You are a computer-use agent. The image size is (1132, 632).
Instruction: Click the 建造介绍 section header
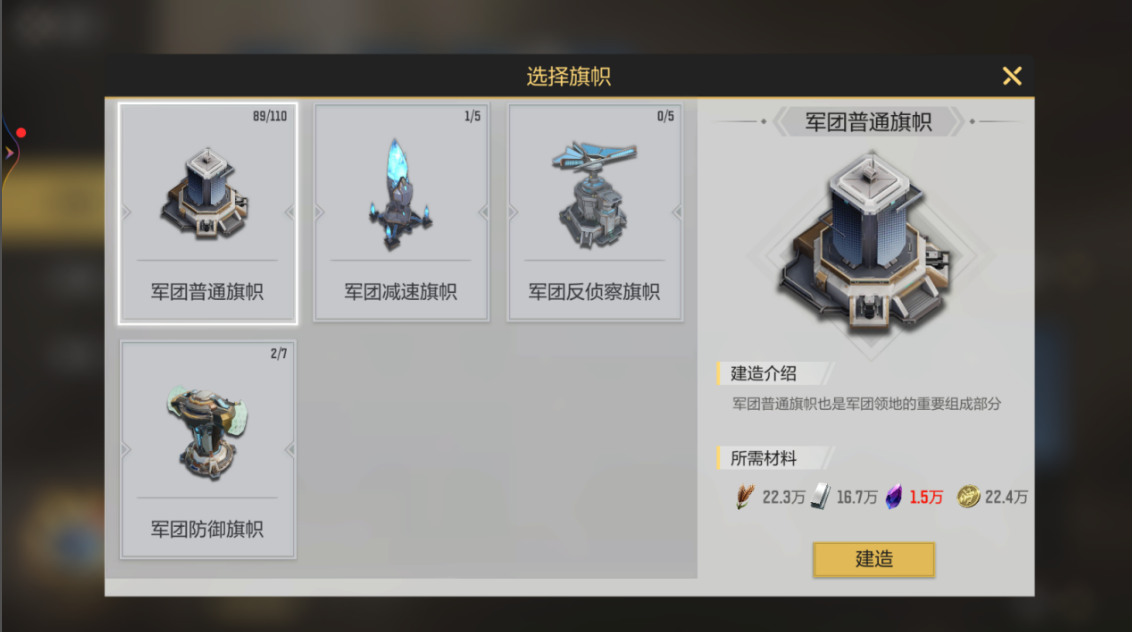pos(764,373)
